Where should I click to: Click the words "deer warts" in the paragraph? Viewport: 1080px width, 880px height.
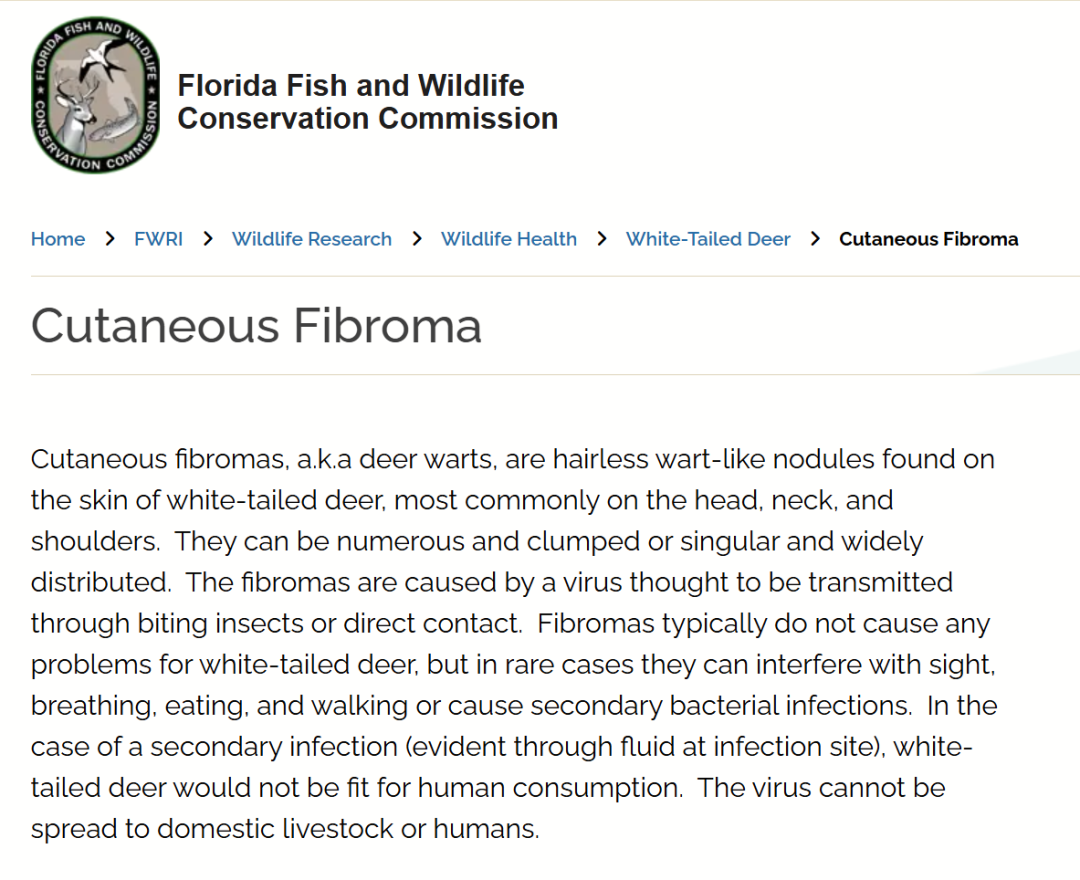click(x=426, y=459)
